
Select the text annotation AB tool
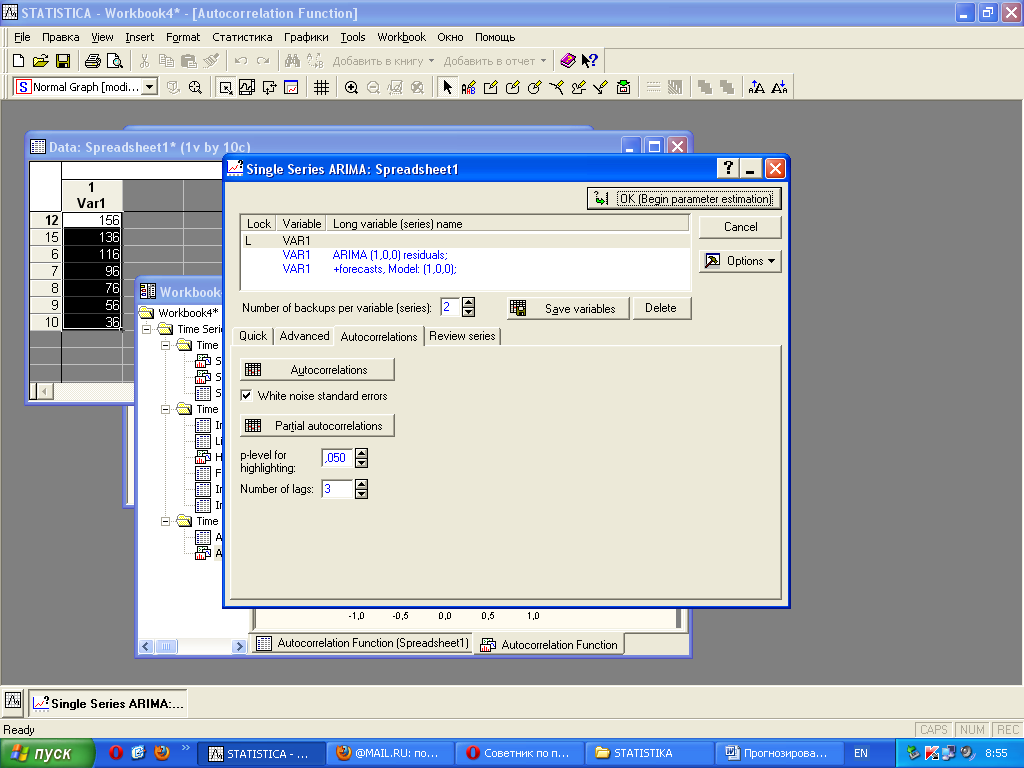pyautogui.click(x=469, y=88)
